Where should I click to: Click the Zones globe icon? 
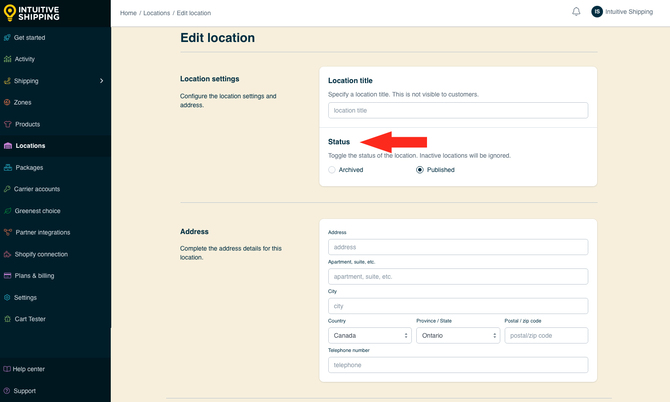pyautogui.click(x=7, y=103)
